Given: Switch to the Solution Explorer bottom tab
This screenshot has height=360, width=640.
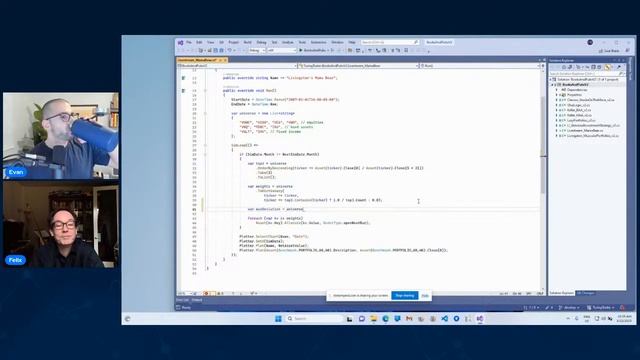Looking at the screenshot, I should [562, 293].
